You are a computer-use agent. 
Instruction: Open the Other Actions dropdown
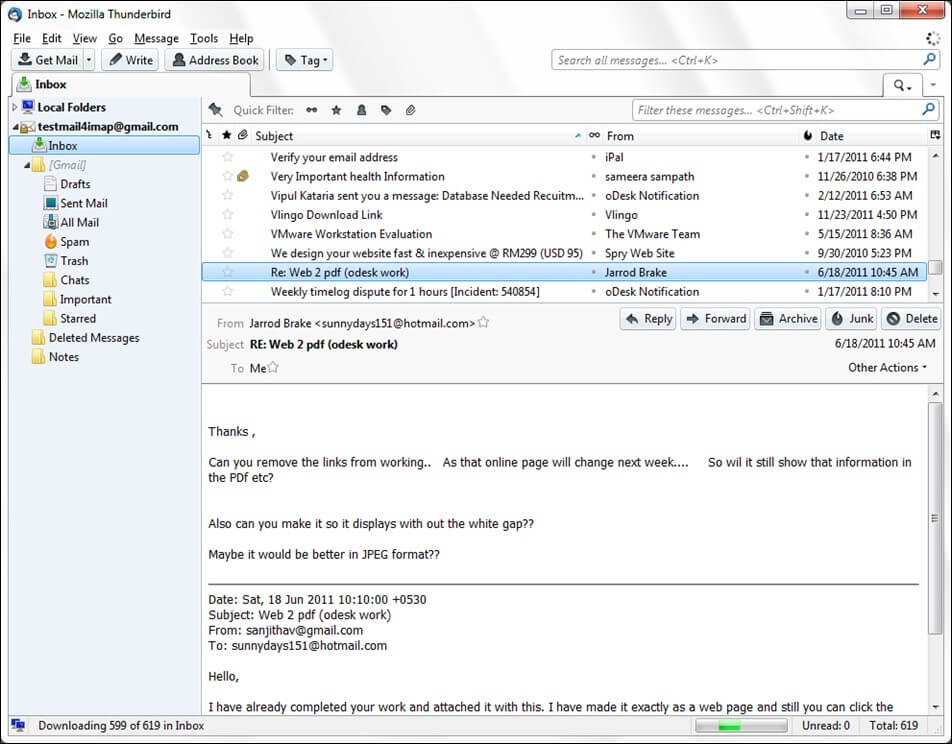[x=887, y=367]
